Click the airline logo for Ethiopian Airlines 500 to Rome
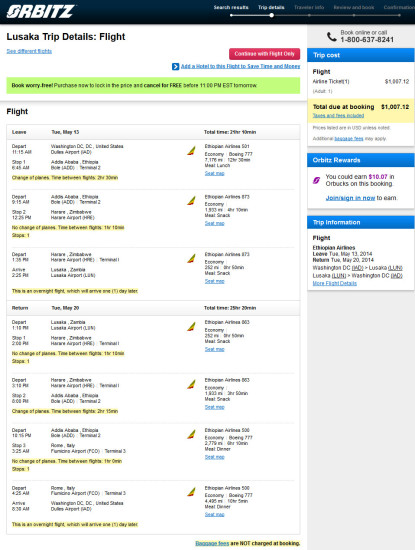This screenshot has width=415, height=550. pos(191,435)
